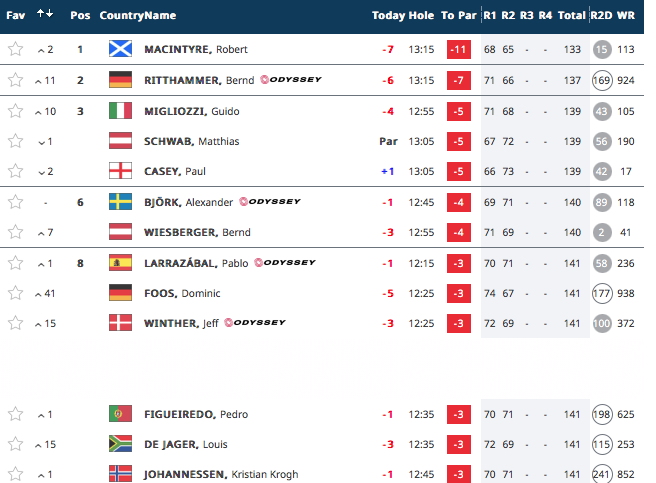
Task: Click Ritthammer's R2D ranking circle 169
Action: (x=602, y=80)
